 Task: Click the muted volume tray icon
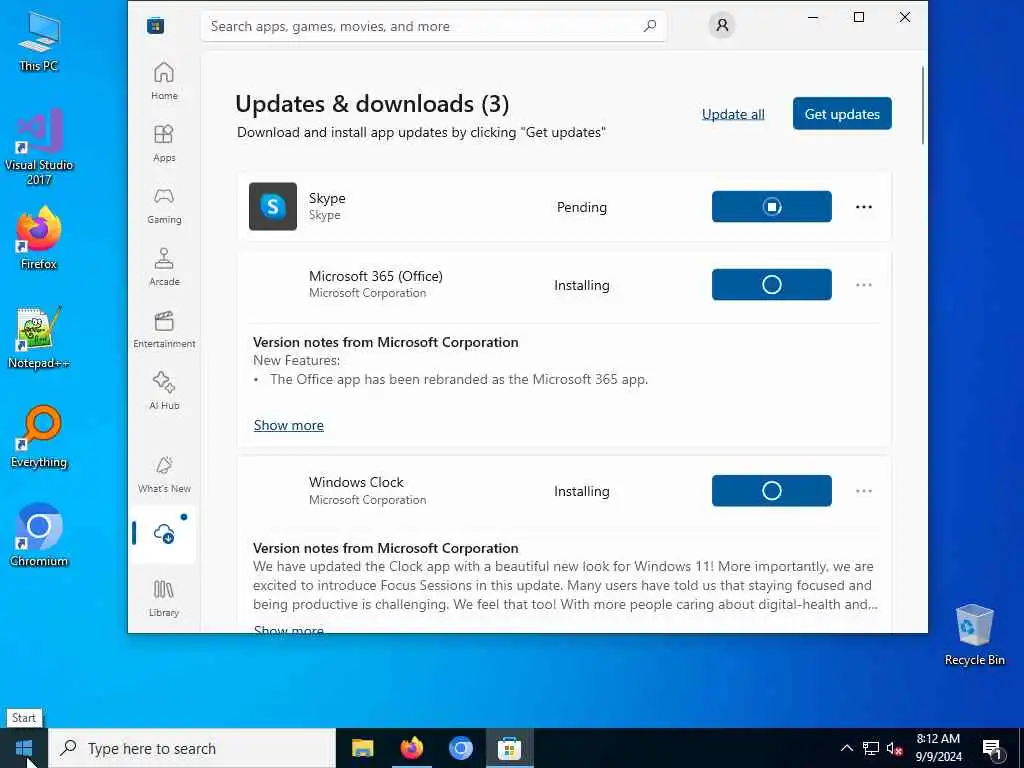pos(895,749)
